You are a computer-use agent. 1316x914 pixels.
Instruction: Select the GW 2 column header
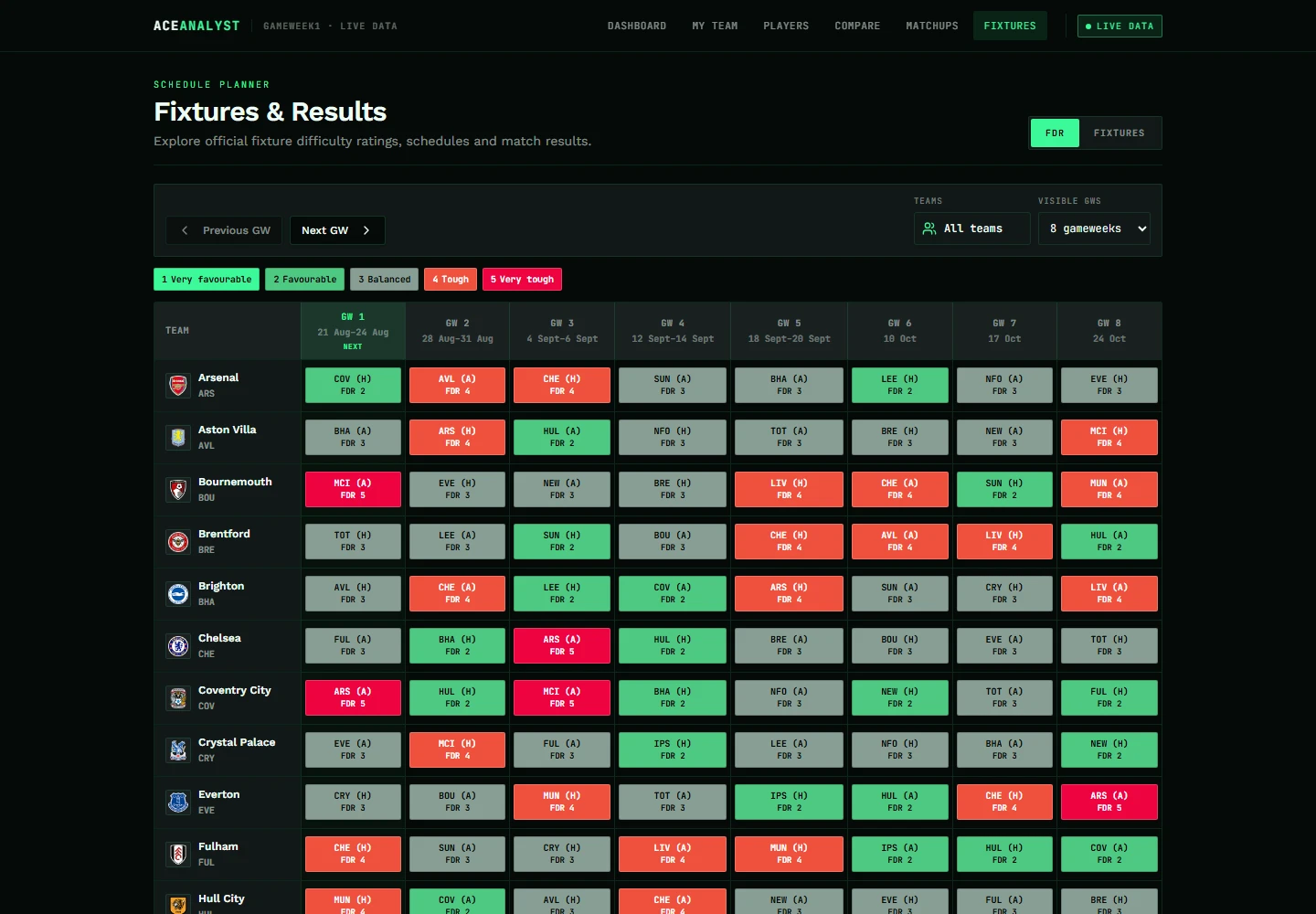[x=457, y=331]
